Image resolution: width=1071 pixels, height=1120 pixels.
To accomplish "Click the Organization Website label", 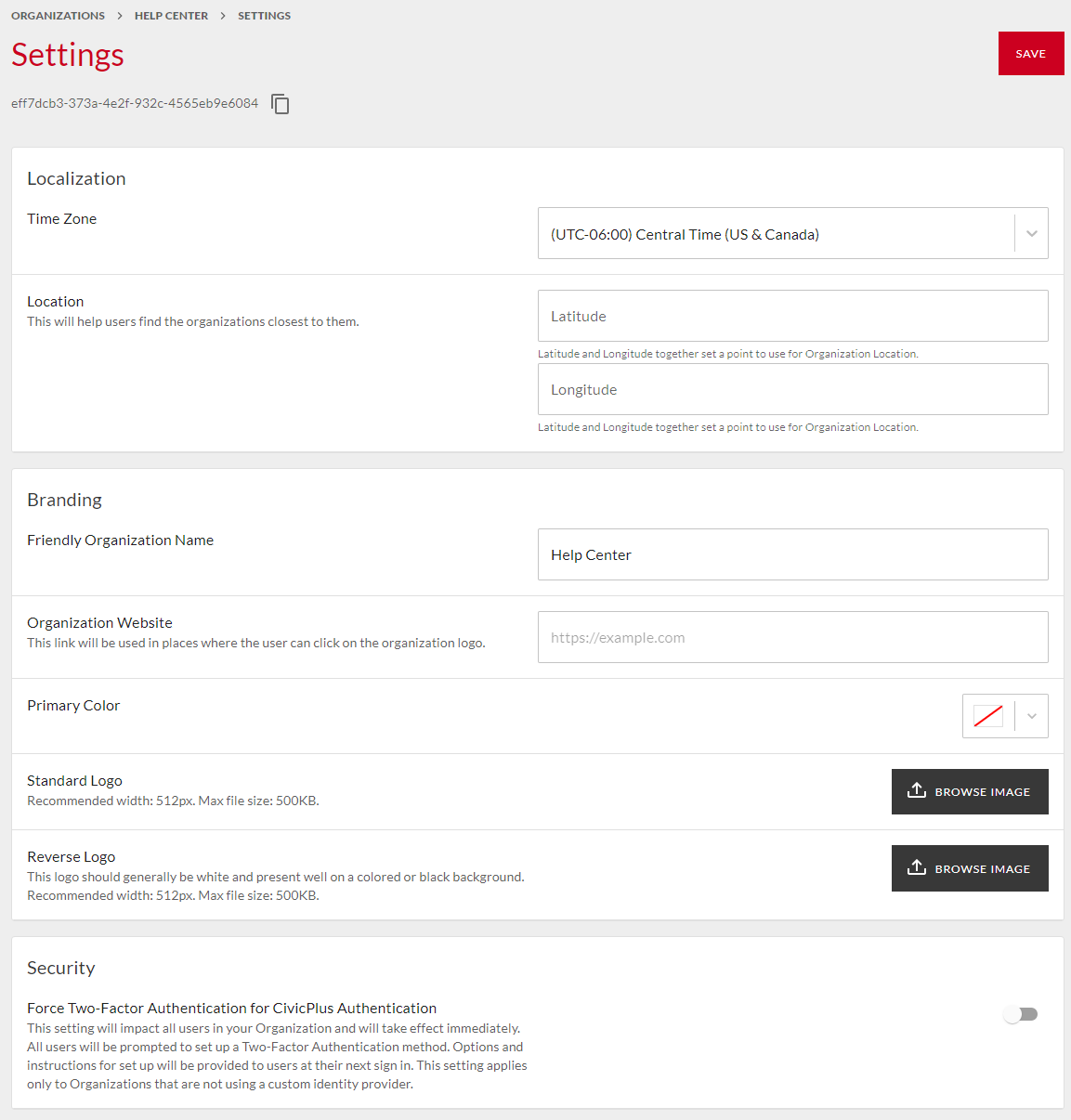I will coord(99,622).
